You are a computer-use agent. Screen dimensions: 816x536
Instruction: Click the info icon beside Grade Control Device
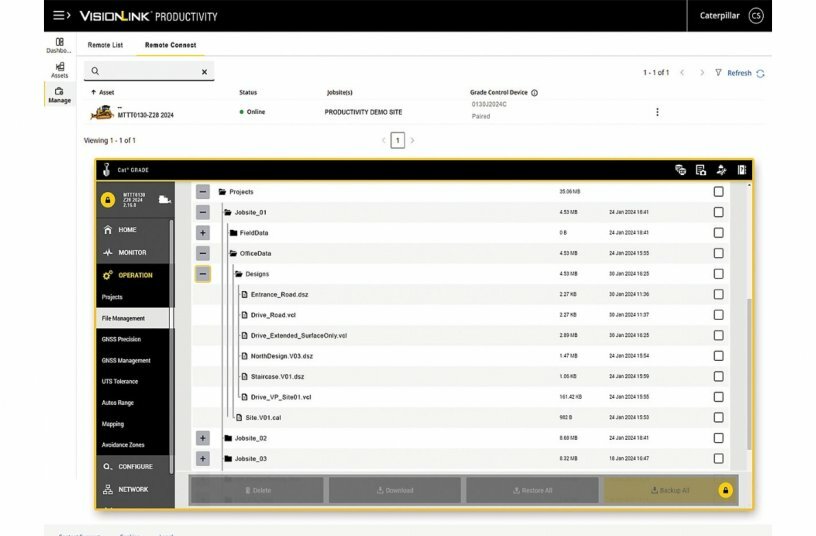534,93
